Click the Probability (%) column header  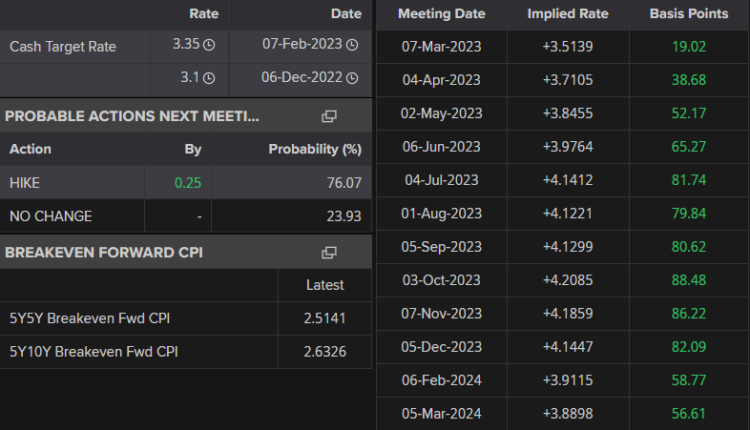(x=314, y=149)
